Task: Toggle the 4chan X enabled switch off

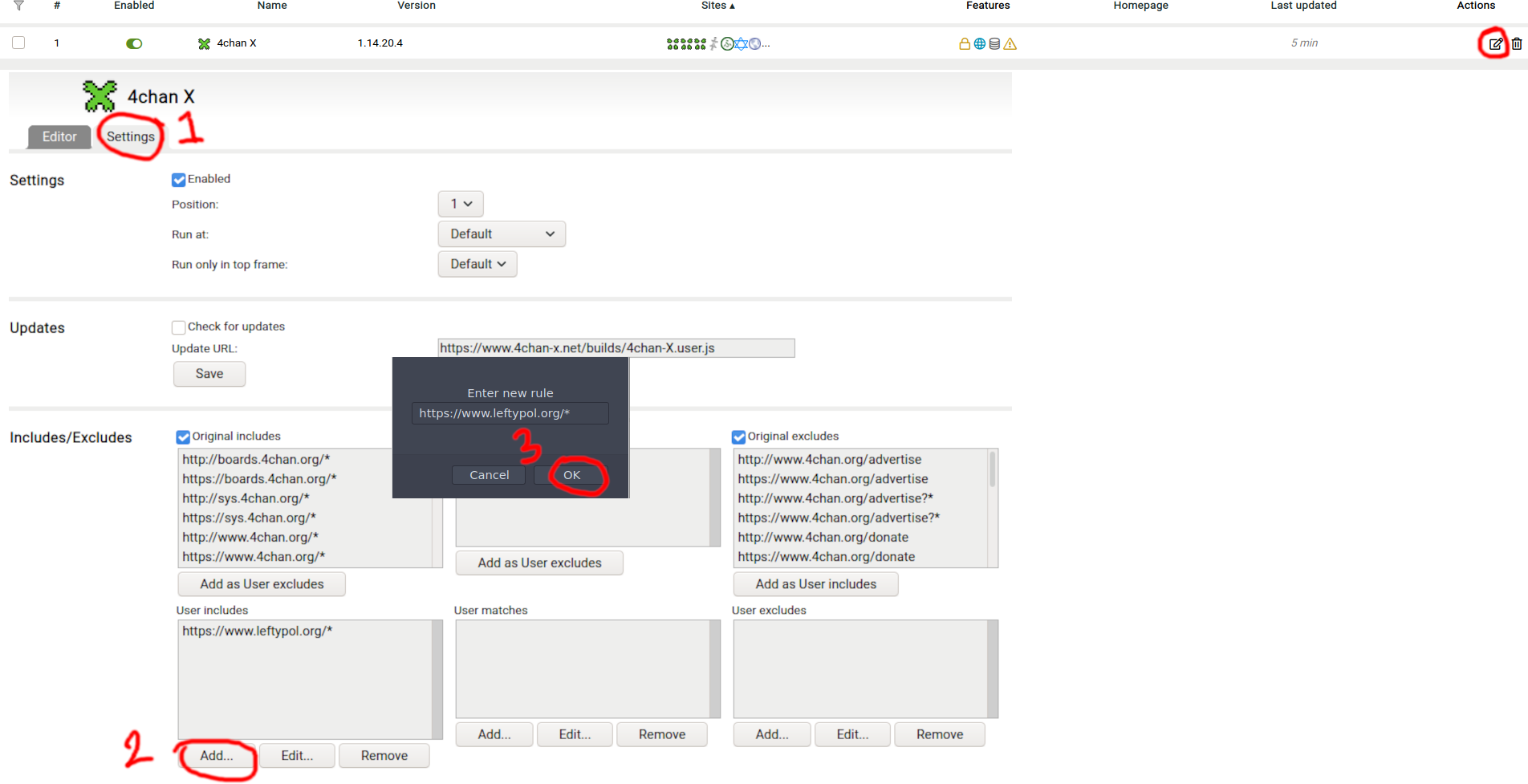Action: point(134,43)
